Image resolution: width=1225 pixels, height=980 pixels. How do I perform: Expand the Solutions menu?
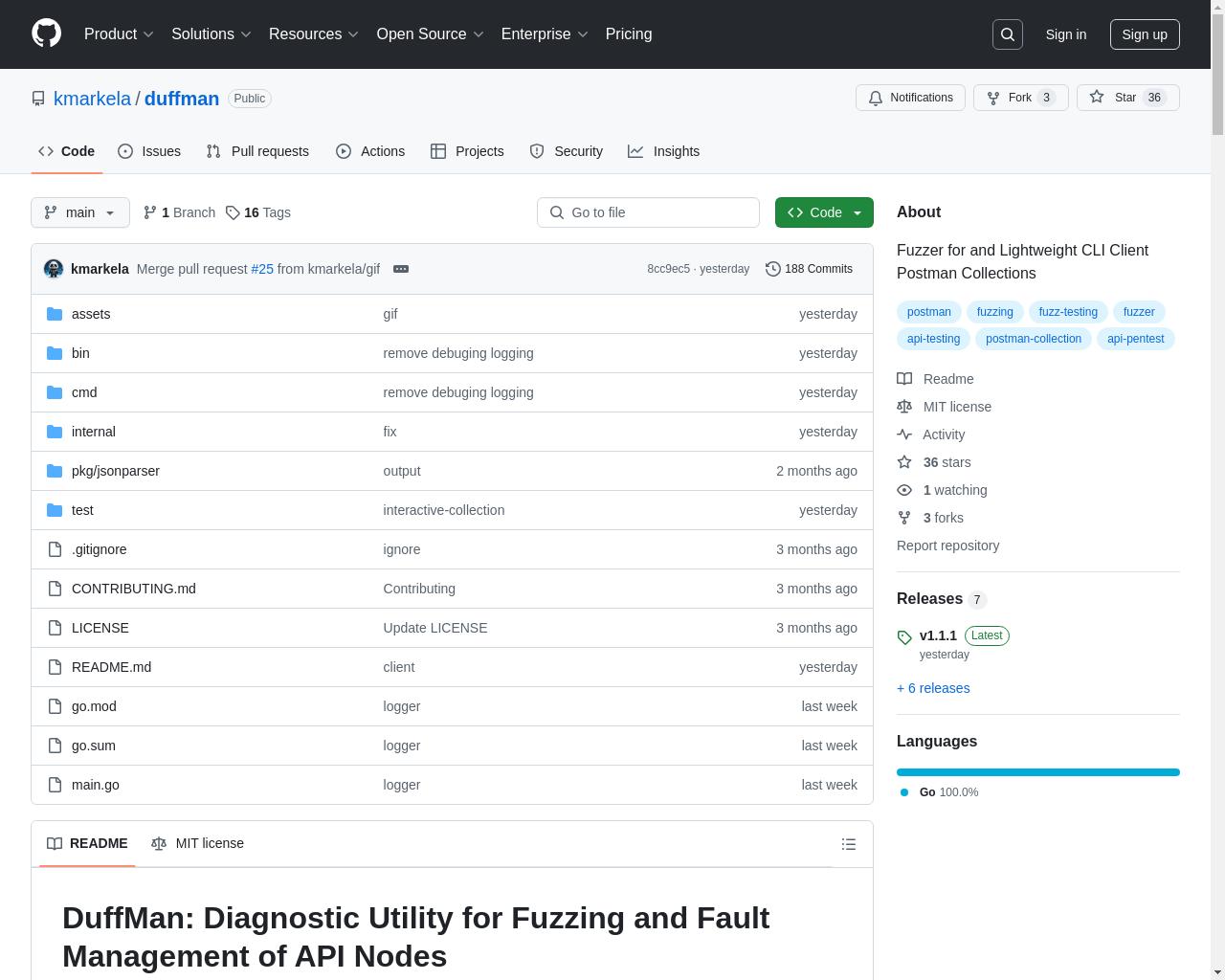point(212,33)
